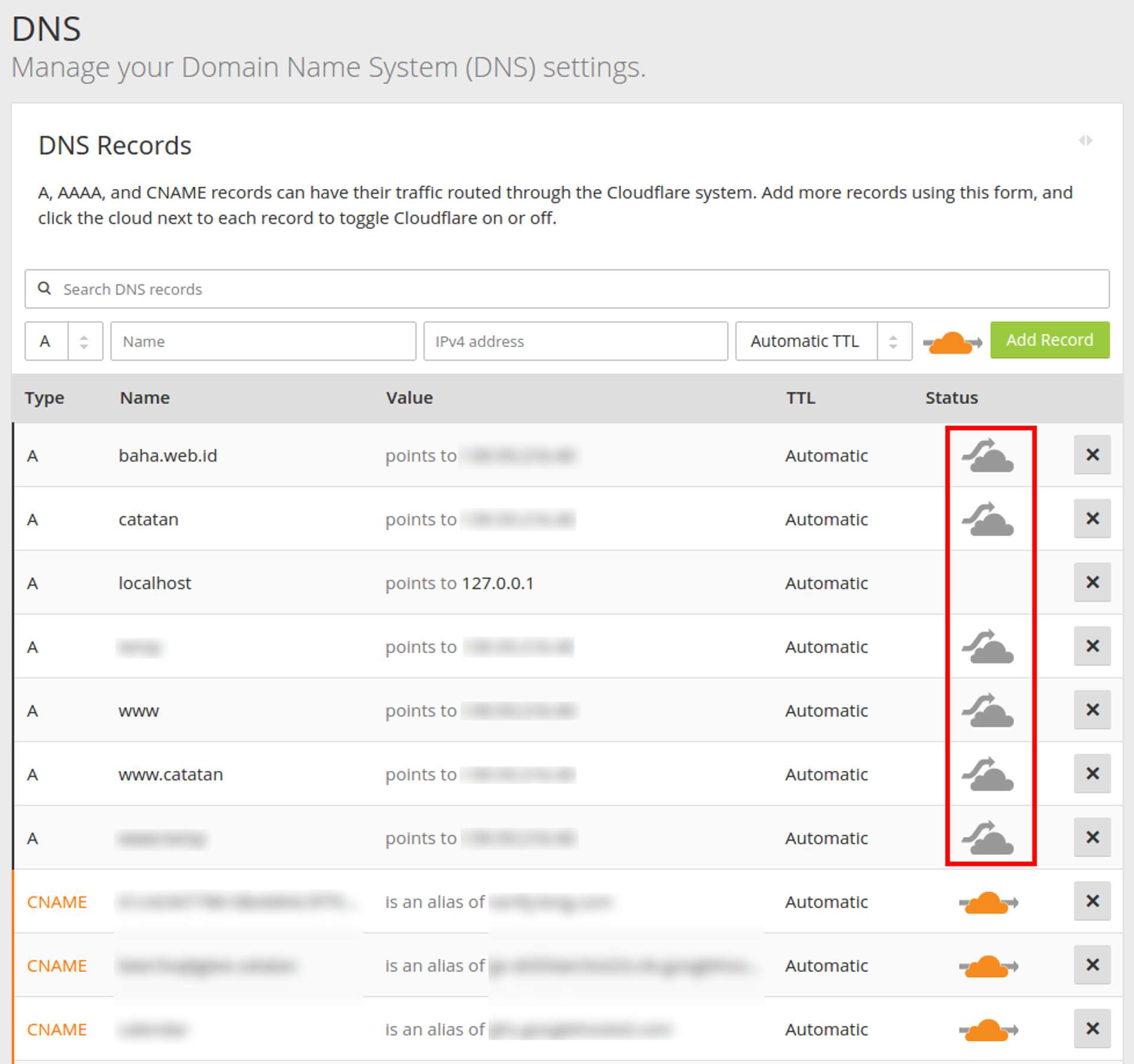Image resolution: width=1134 pixels, height=1064 pixels.
Task: Delete the last CNAME record
Action: (x=1092, y=1029)
